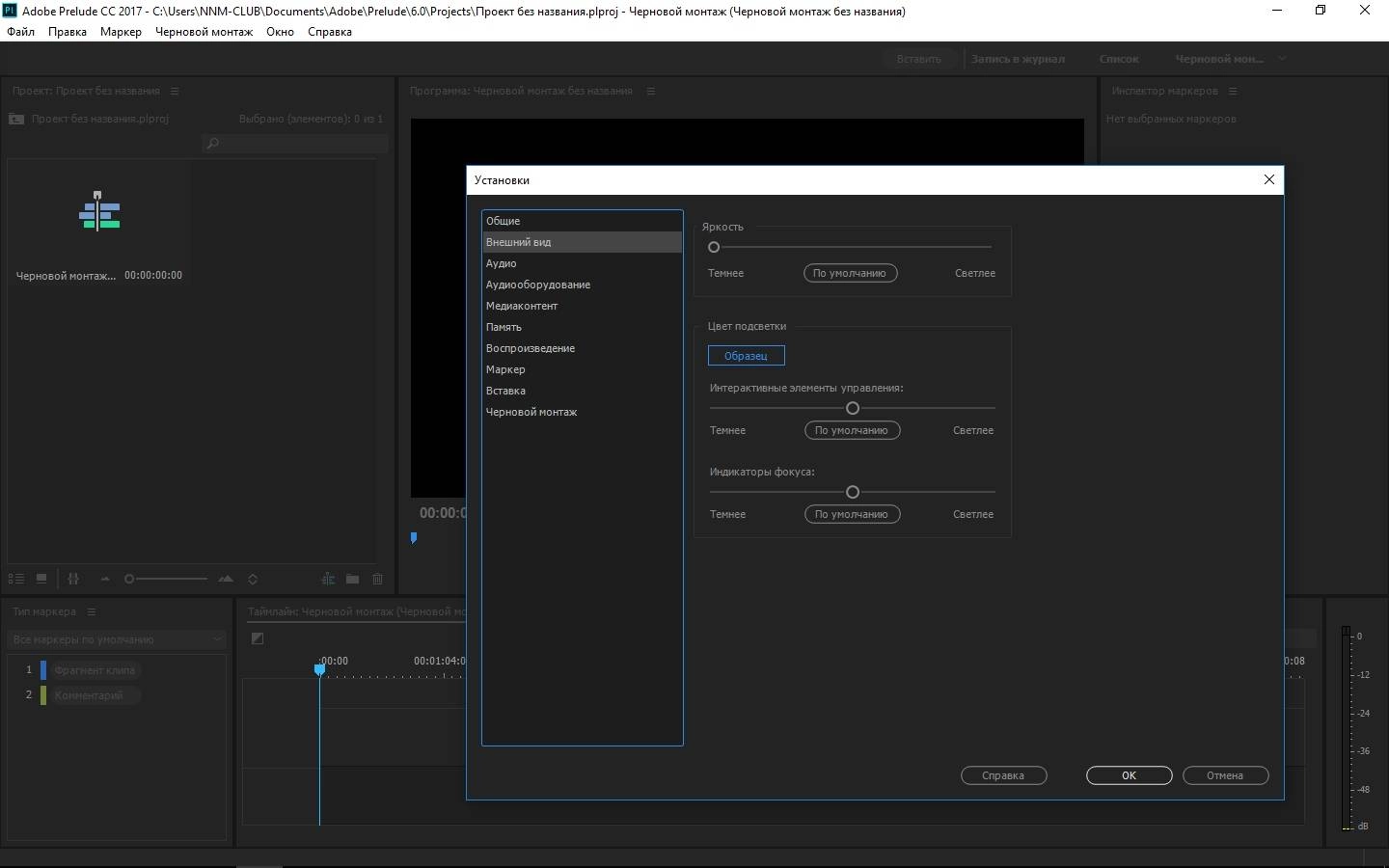Image resolution: width=1389 pixels, height=868 pixels.
Task: Confirm settings with OK button
Action: tap(1130, 775)
